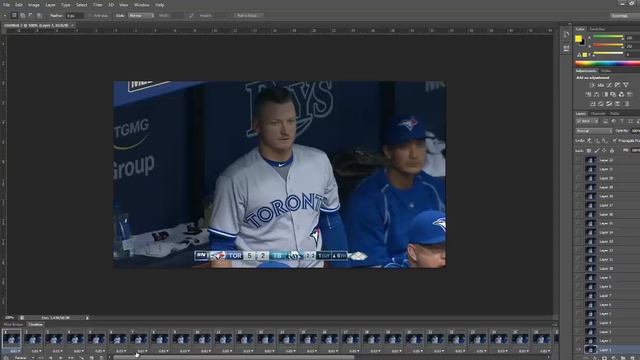Click the yellow foreground color swatch
The image size is (640, 360).
578,39
